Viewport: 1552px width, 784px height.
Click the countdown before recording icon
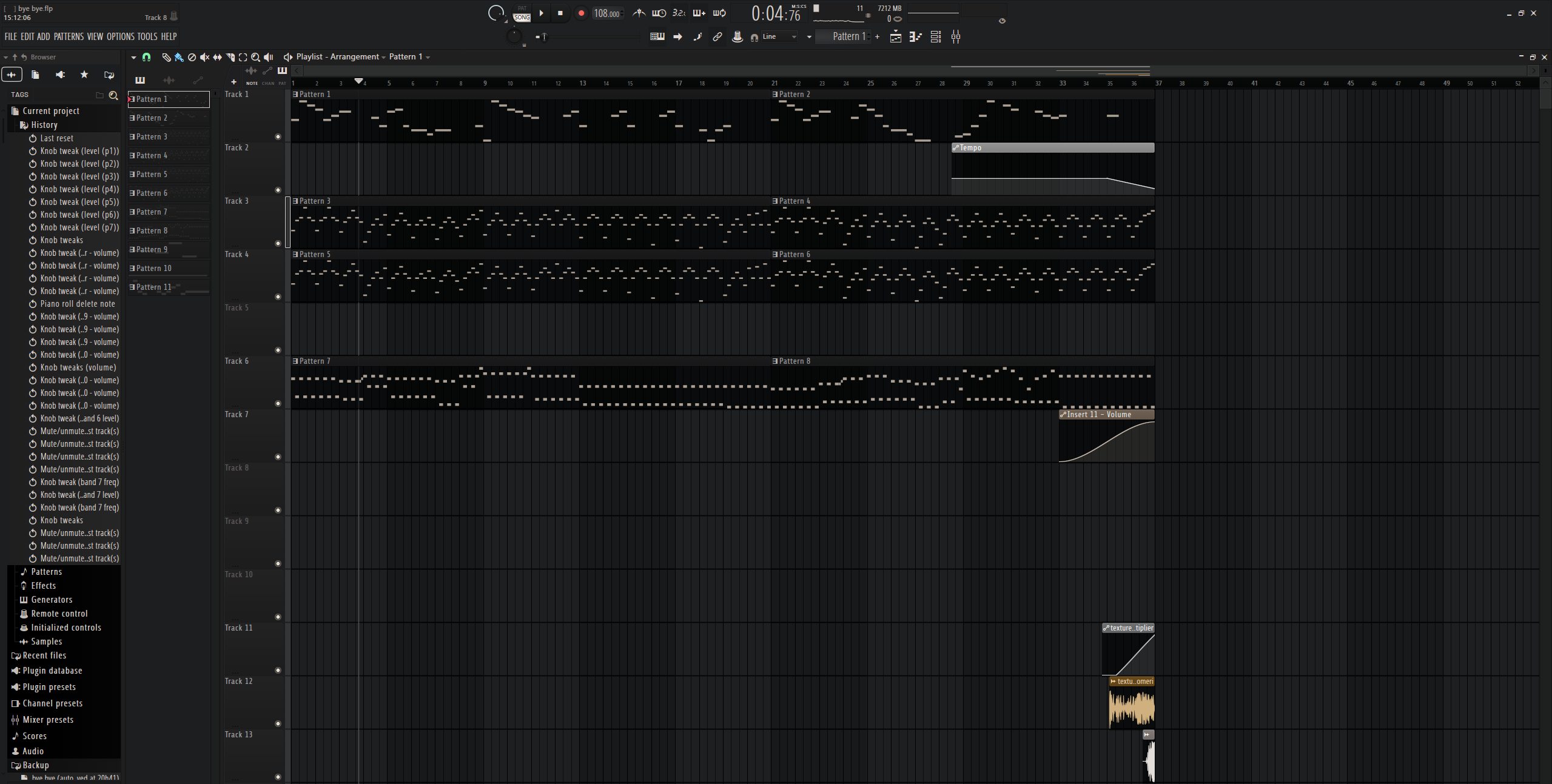679,13
